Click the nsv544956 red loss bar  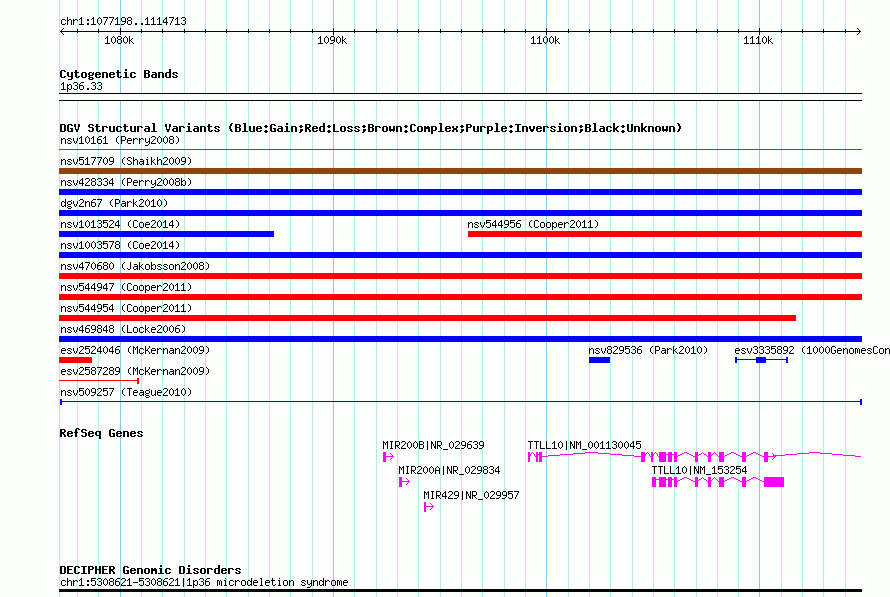tap(665, 234)
